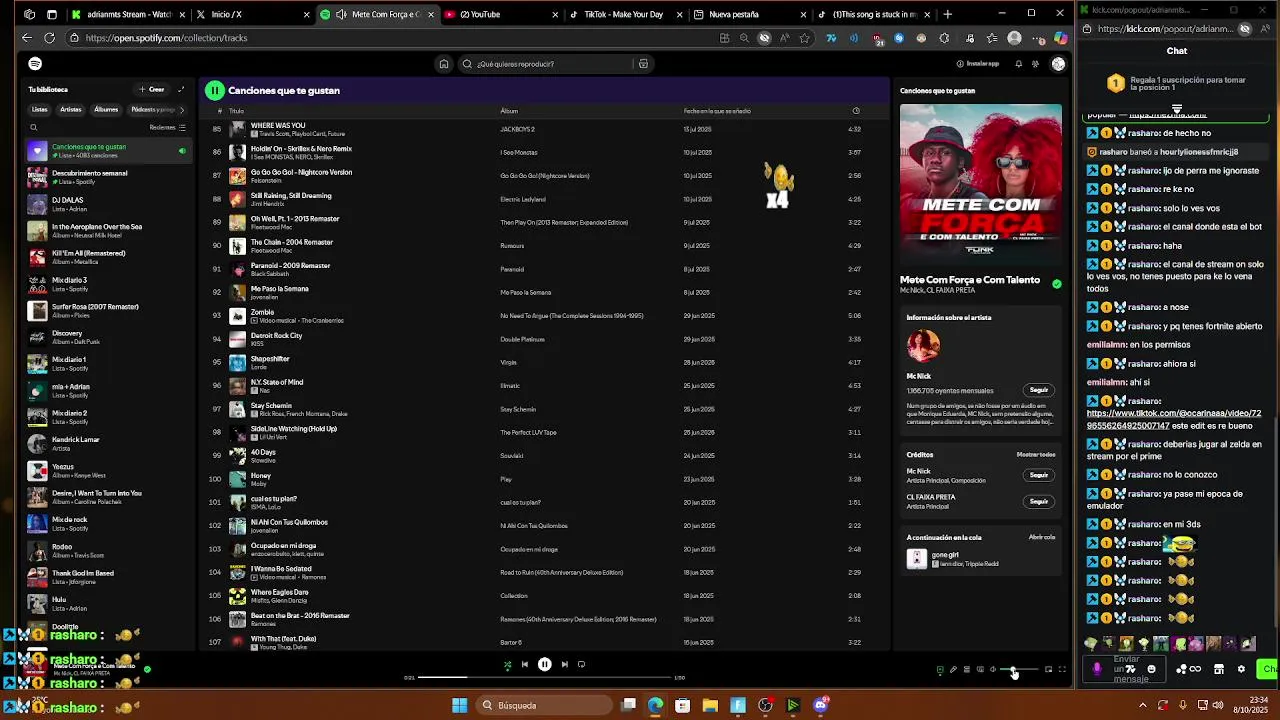1280x720 pixels.
Task: Click the green saved checkmark beside Mete Com Força
Action: pyautogui.click(x=1056, y=283)
